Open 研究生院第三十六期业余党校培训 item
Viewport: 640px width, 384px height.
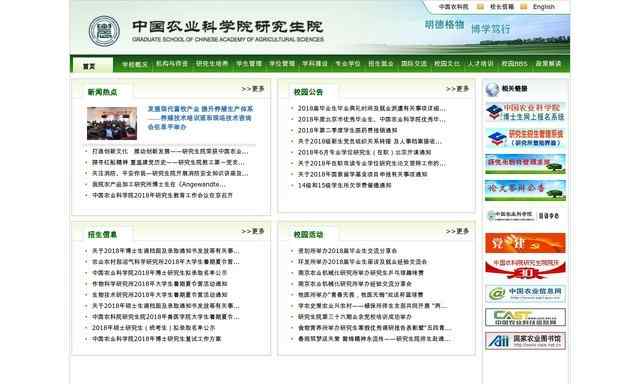point(355,317)
